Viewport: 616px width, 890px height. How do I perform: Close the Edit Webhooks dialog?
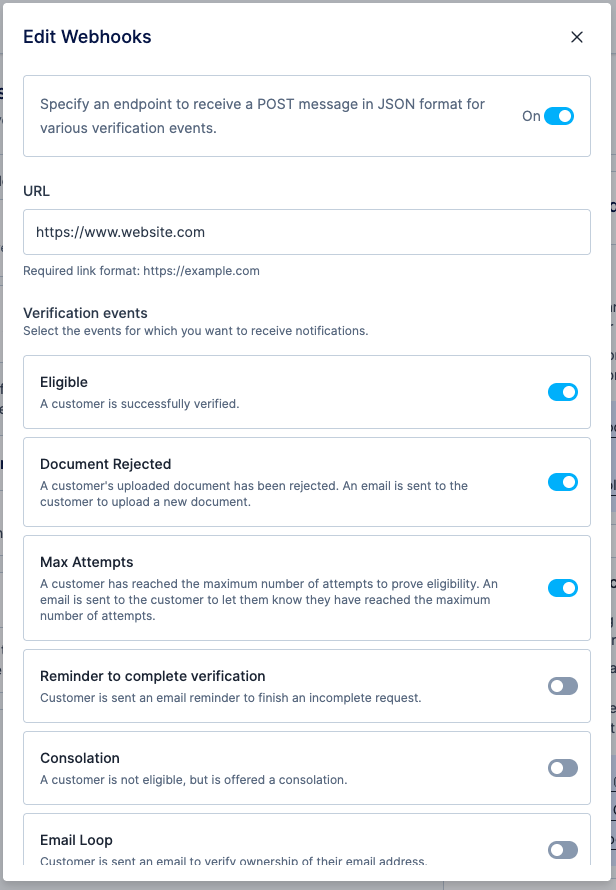click(x=577, y=37)
